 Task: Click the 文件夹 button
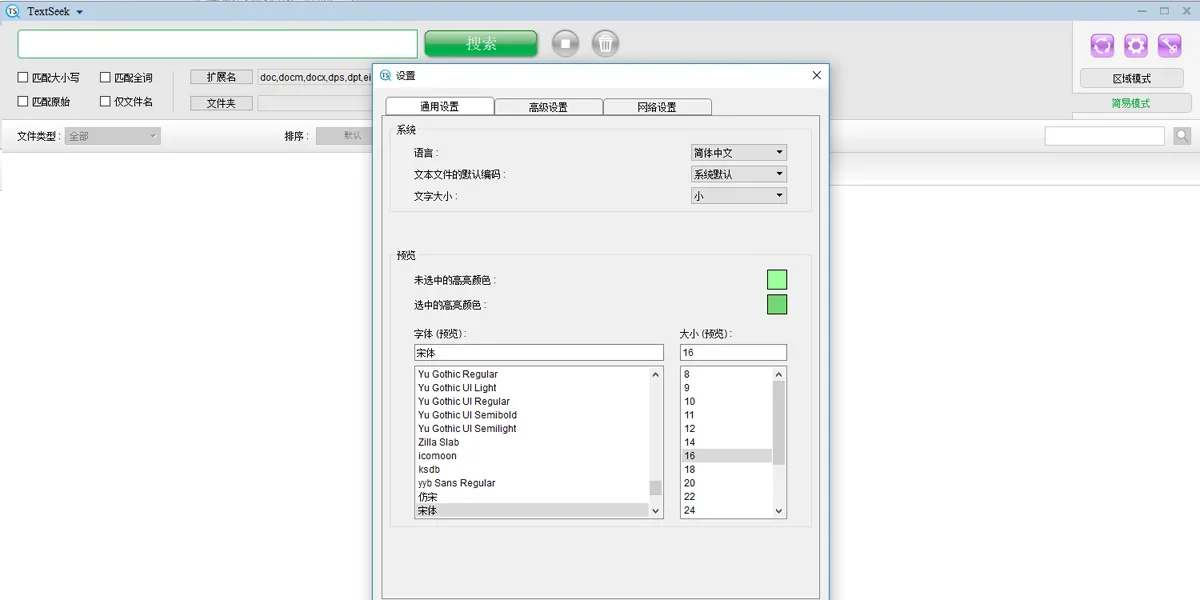click(221, 103)
